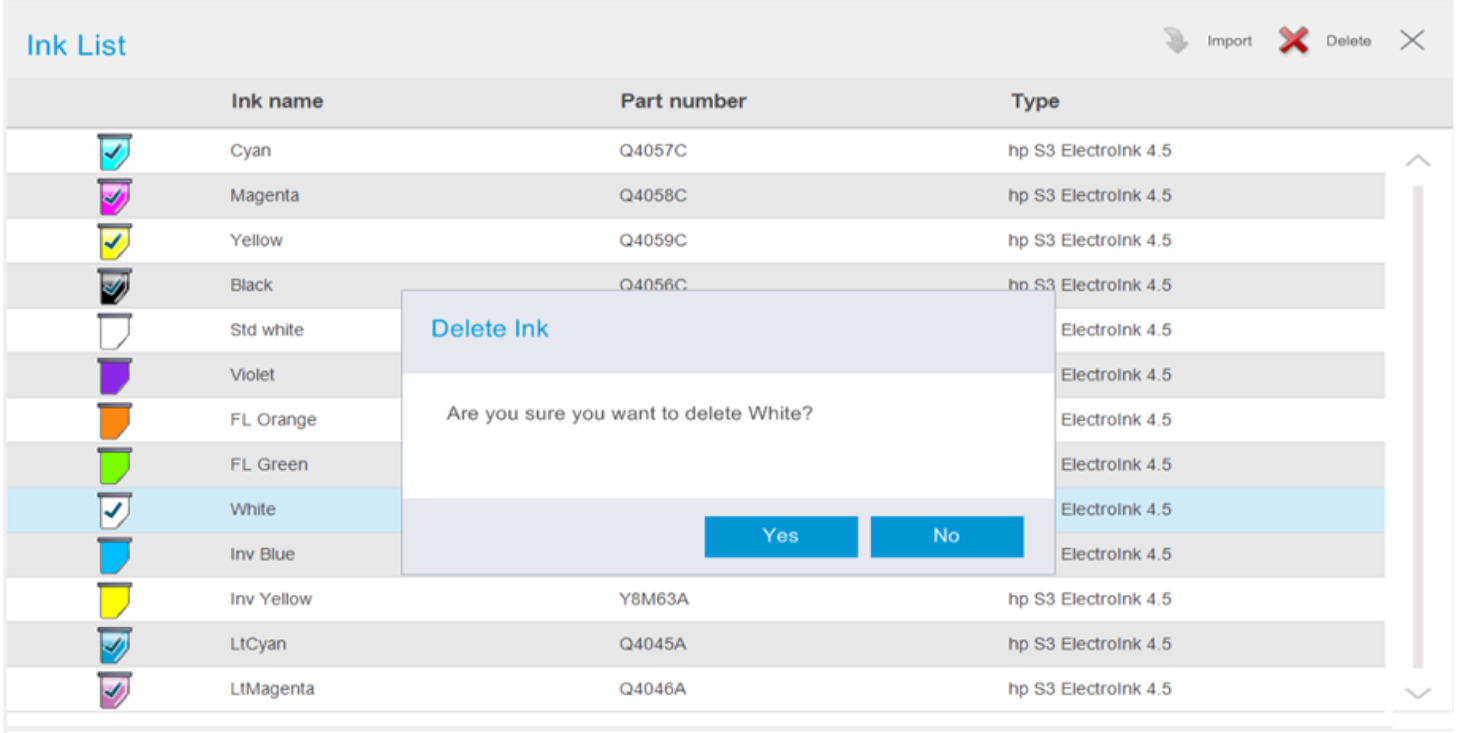Click the FL Orange ink can icon
This screenshot has height=733, width=1457.
[115, 421]
